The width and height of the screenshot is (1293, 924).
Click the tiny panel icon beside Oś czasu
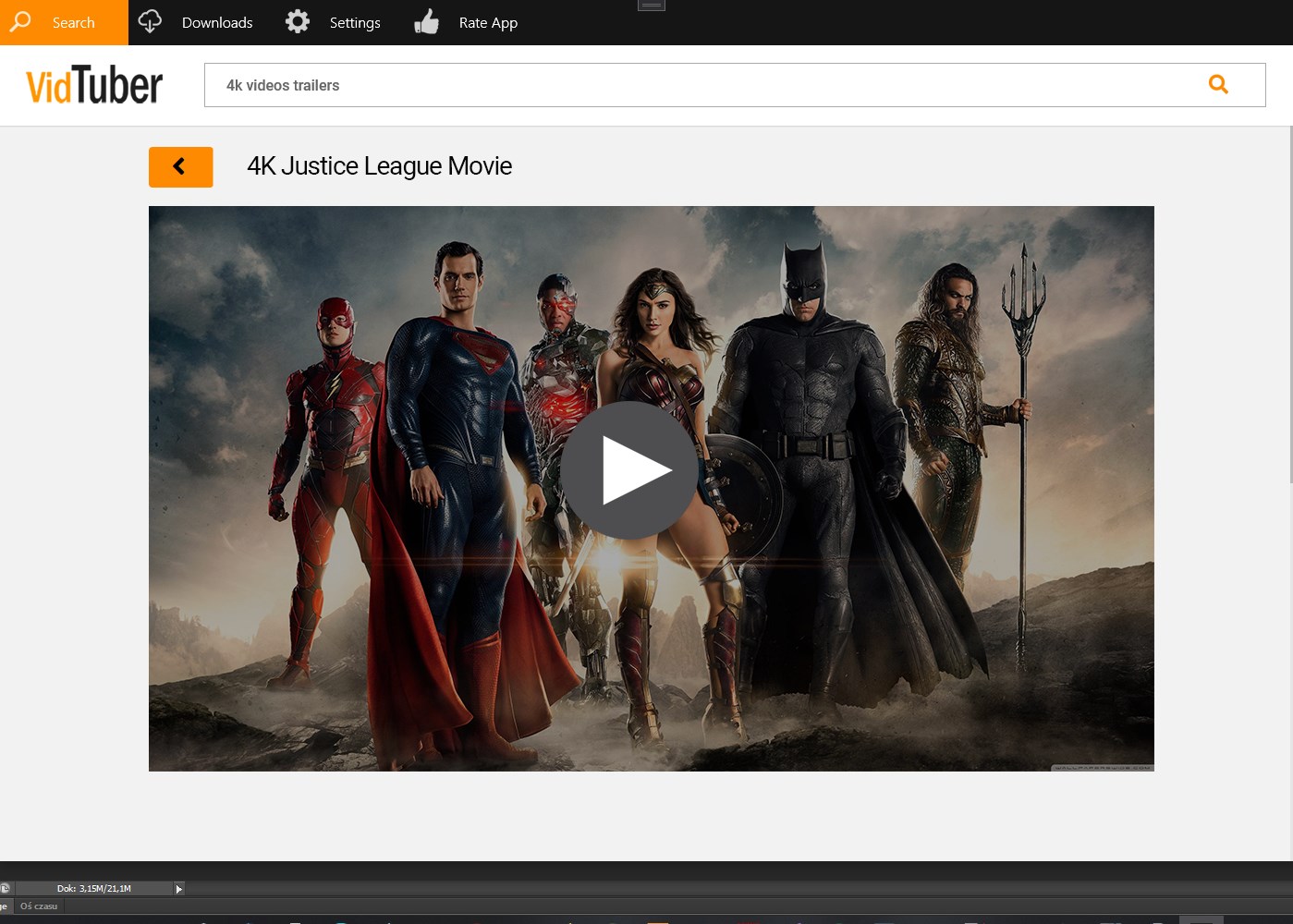[5, 906]
